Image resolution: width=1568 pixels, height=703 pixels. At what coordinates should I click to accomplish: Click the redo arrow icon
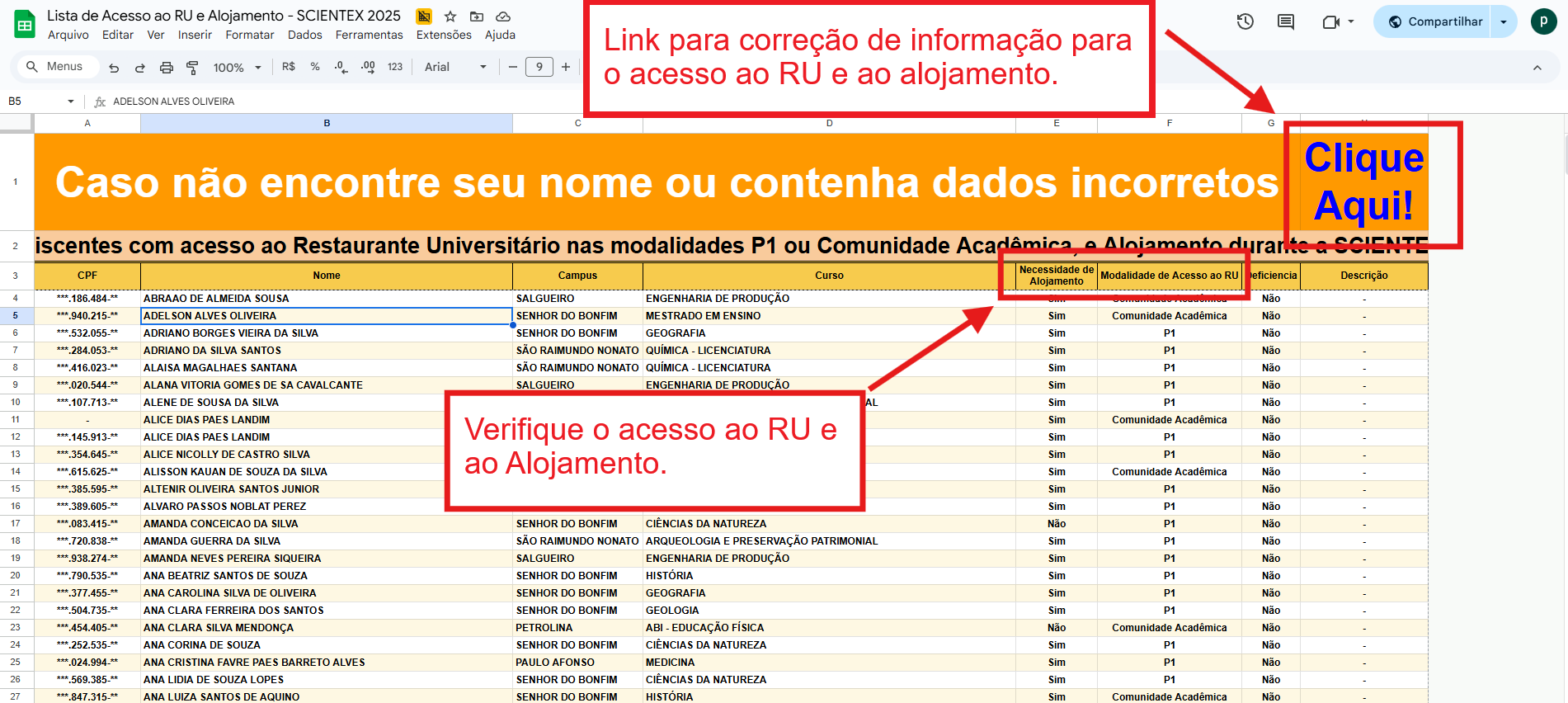(140, 68)
